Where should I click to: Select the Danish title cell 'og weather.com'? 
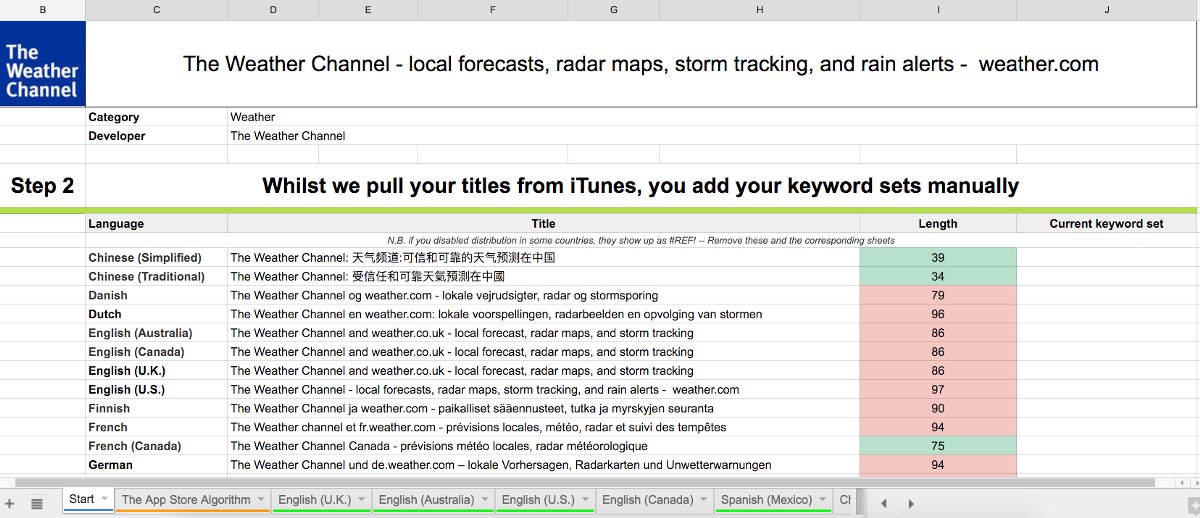pyautogui.click(x=543, y=296)
